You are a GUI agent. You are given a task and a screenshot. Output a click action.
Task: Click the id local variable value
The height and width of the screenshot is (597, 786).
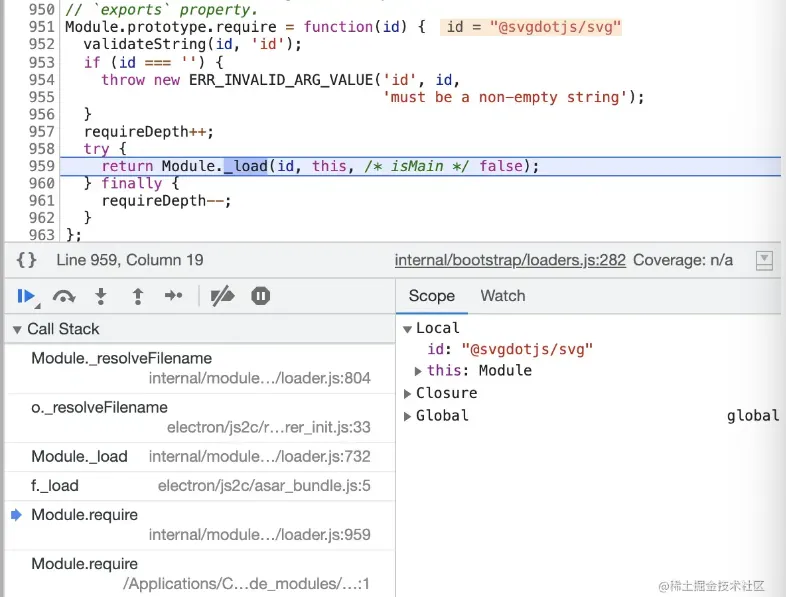(527, 349)
